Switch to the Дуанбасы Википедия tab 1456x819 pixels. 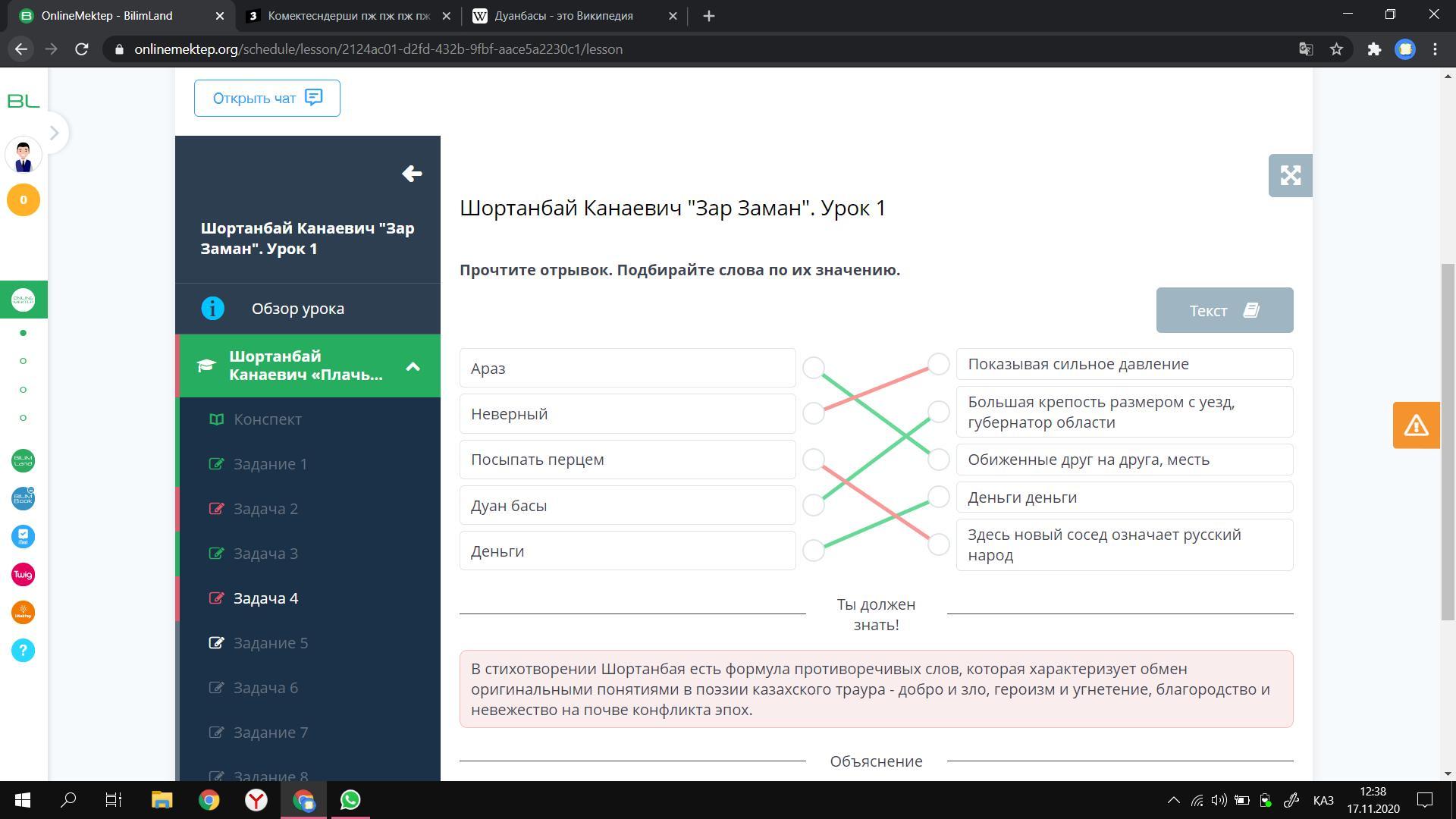(563, 16)
